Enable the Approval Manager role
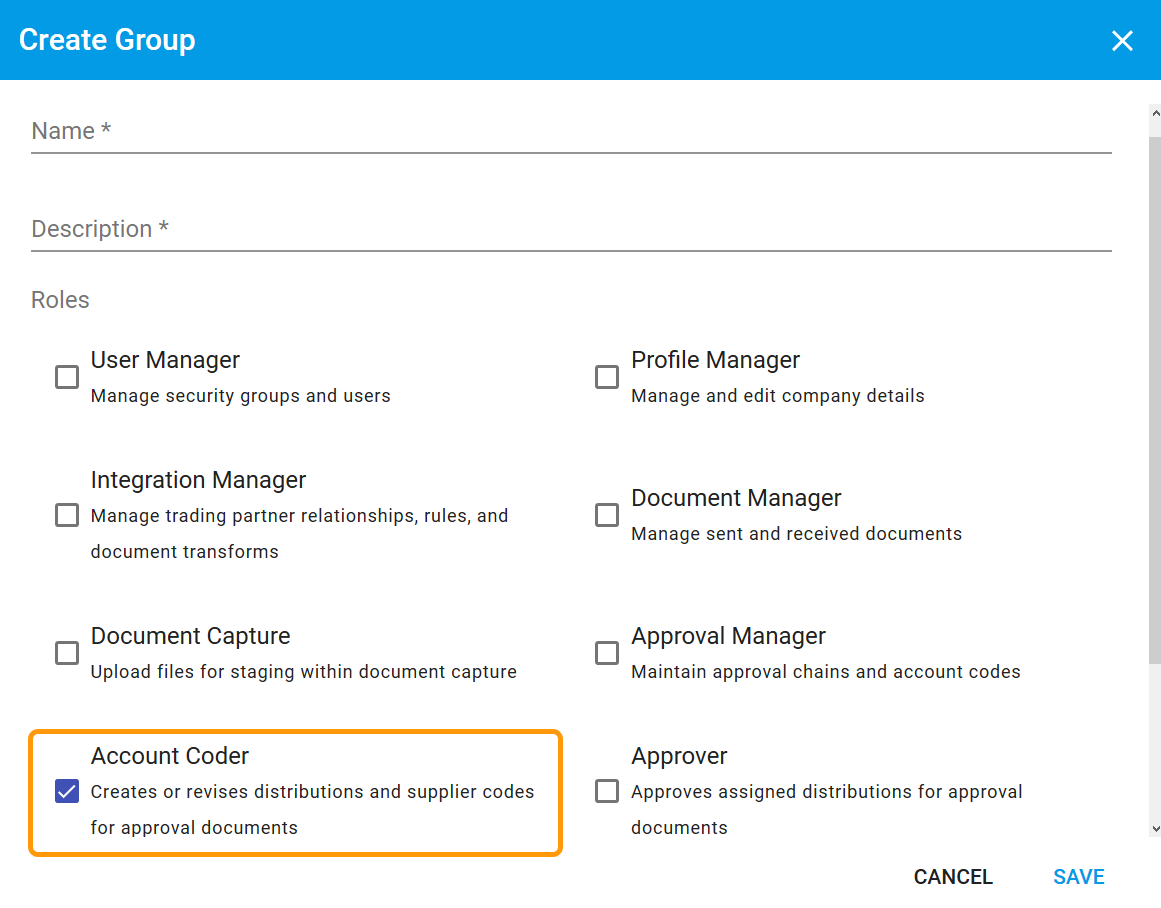 (606, 652)
